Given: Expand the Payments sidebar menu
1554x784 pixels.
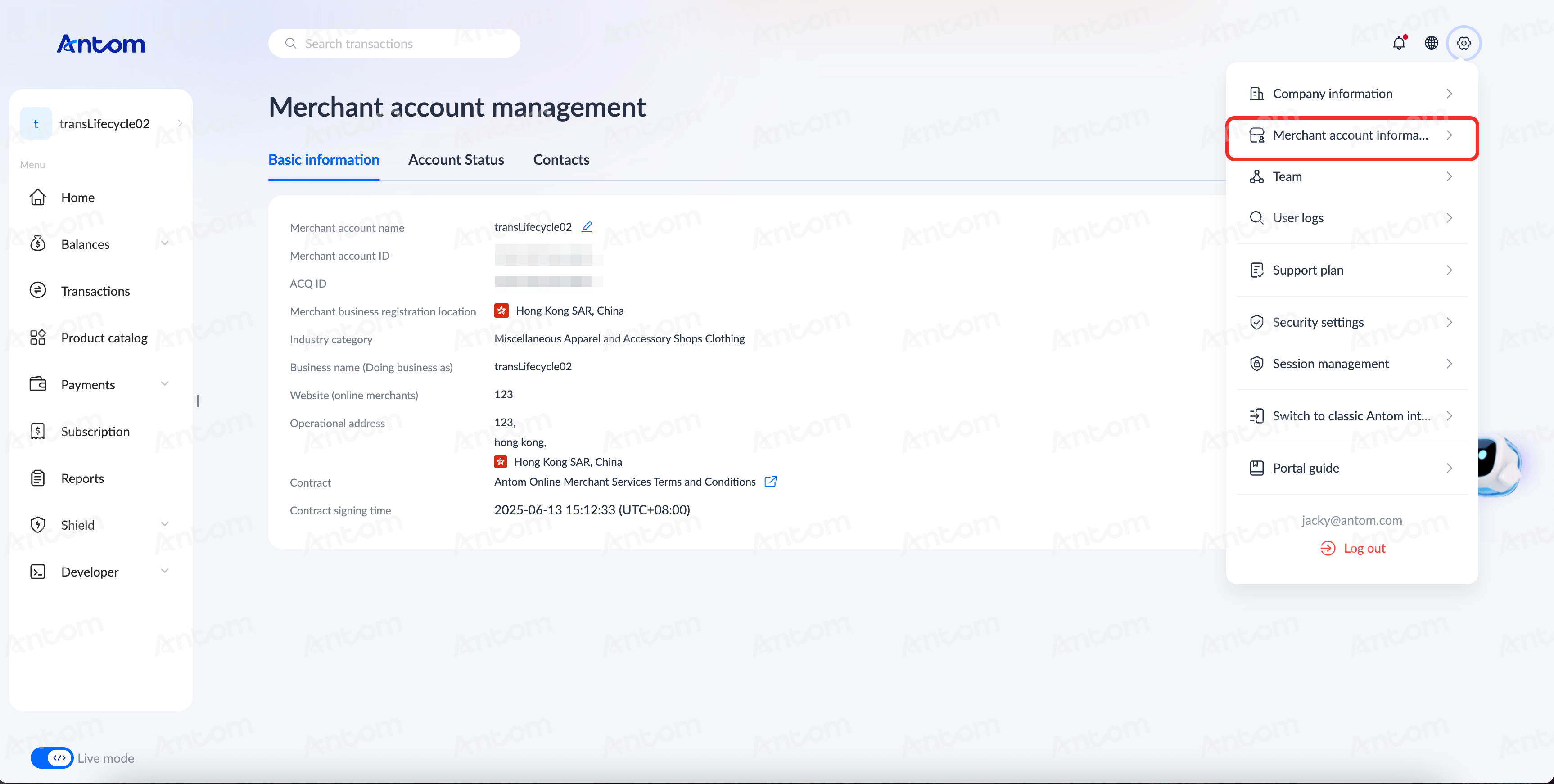Looking at the screenshot, I should click(x=165, y=384).
